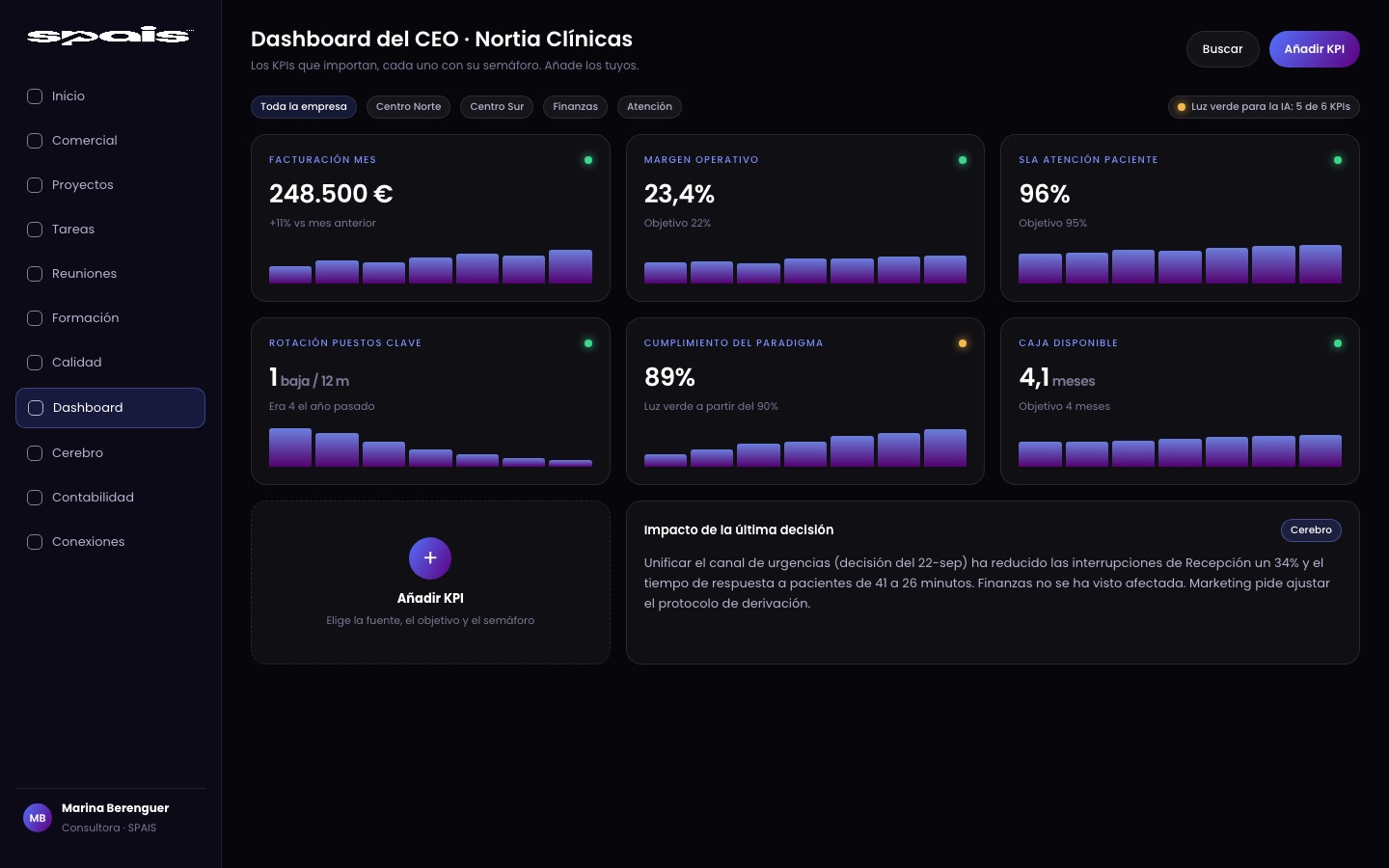Image resolution: width=1389 pixels, height=868 pixels.
Task: Open the Contabilidad section
Action: click(x=110, y=498)
